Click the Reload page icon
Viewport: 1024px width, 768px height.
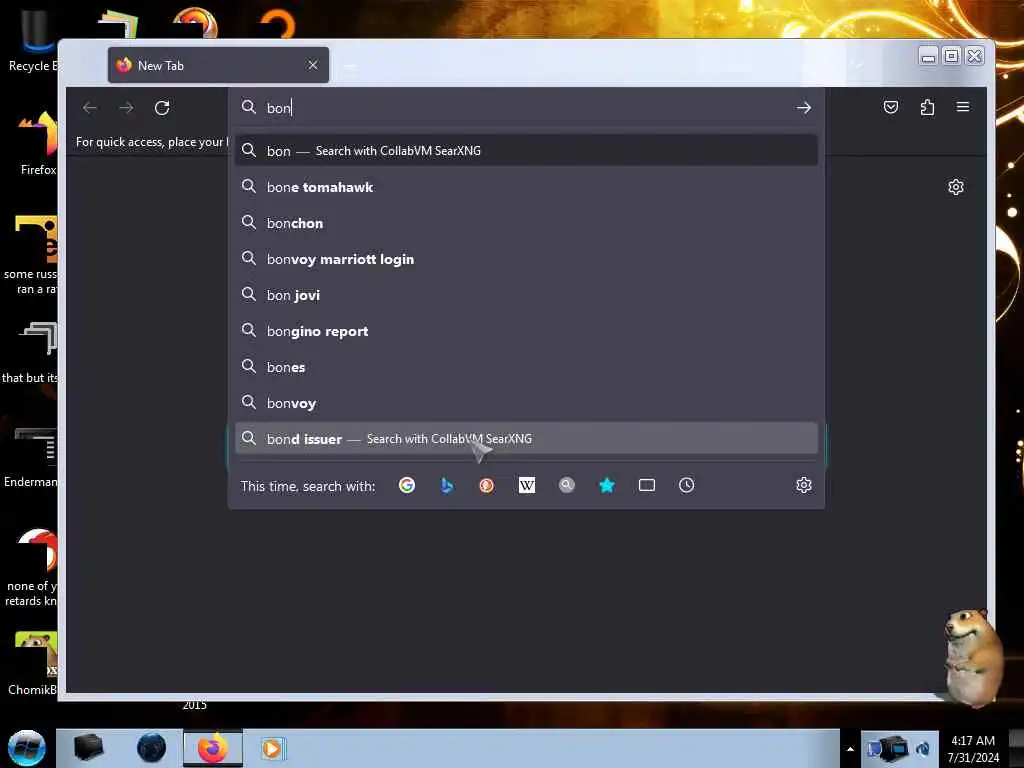[162, 108]
